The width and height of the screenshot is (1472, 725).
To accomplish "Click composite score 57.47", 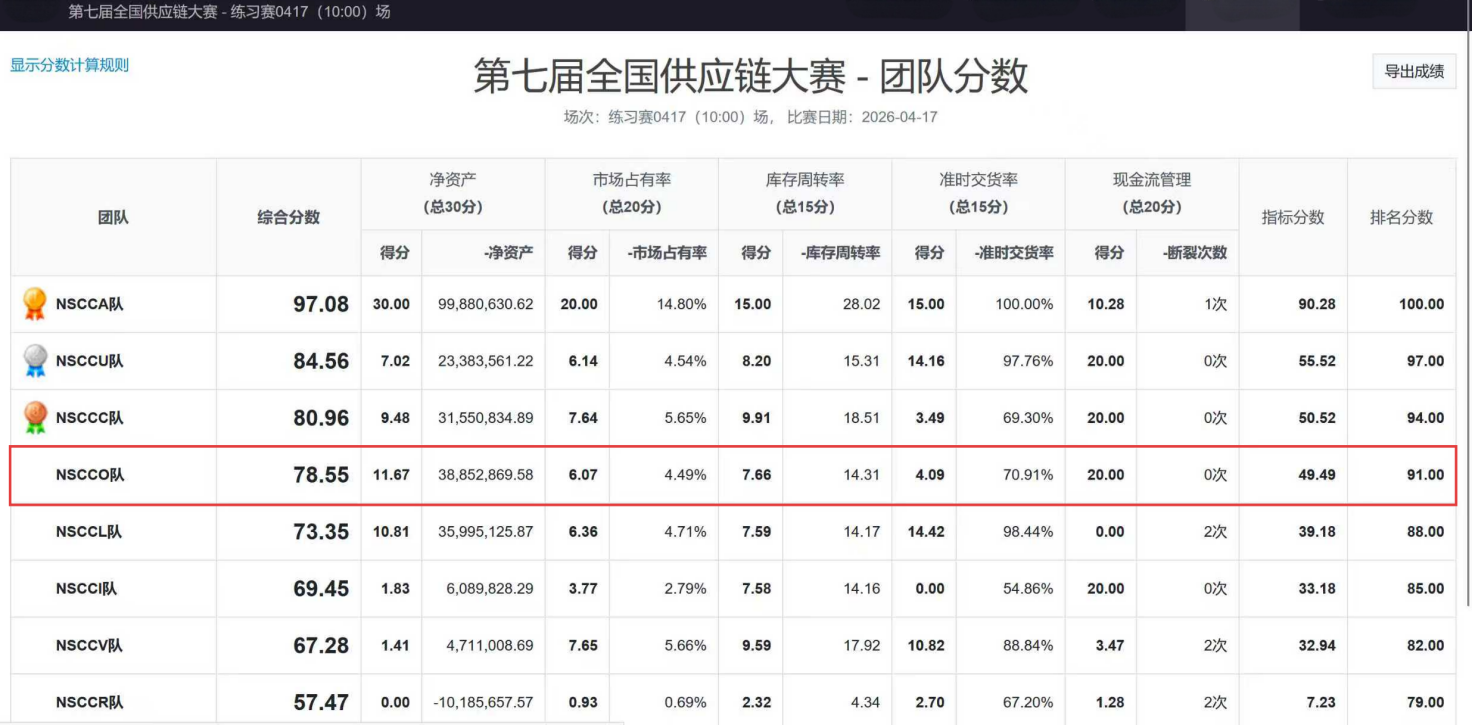I will coord(321,703).
